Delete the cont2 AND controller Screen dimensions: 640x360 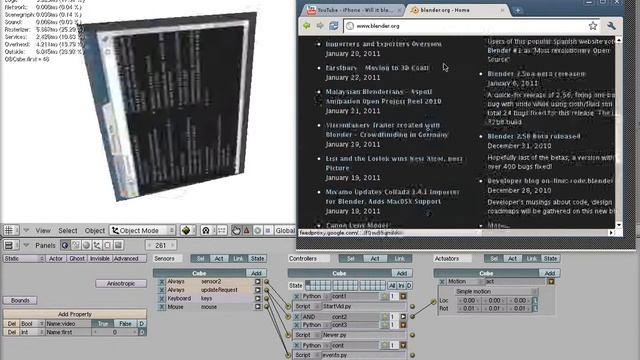[297, 317]
